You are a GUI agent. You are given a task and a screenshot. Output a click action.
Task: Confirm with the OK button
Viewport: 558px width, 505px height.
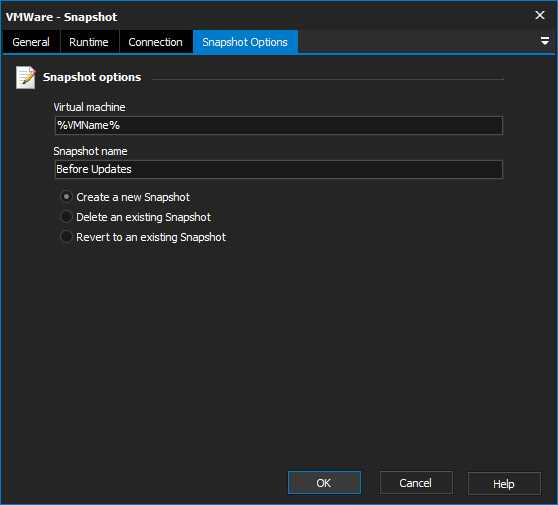coord(324,483)
